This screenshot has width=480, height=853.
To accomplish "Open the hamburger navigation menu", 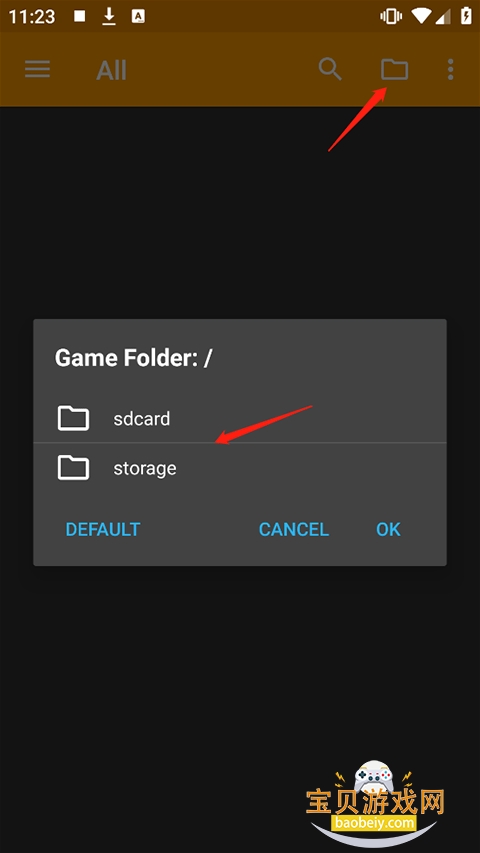I will point(38,70).
